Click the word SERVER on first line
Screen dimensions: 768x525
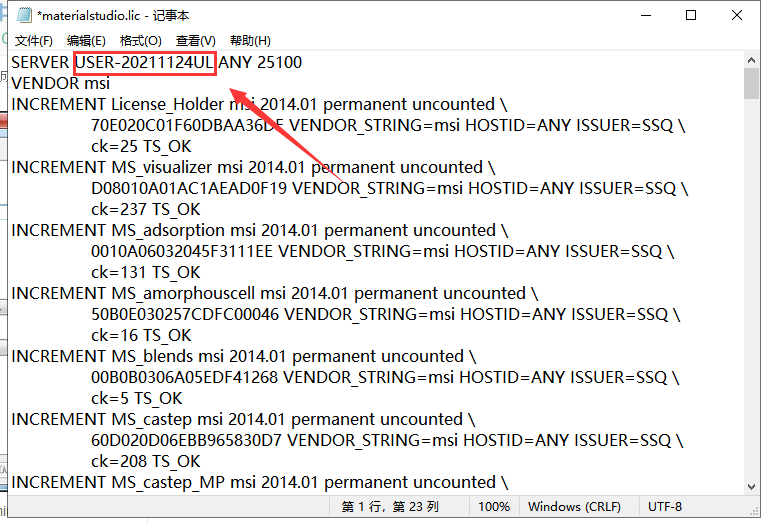40,63
